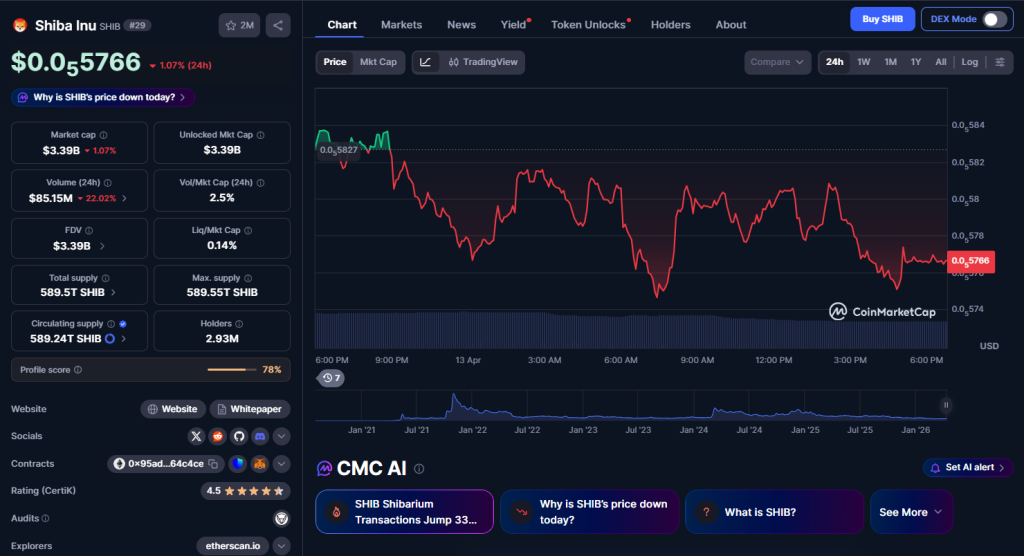The image size is (1024, 556).
Task: Toggle the DEX Mode switch
Action: (994, 19)
